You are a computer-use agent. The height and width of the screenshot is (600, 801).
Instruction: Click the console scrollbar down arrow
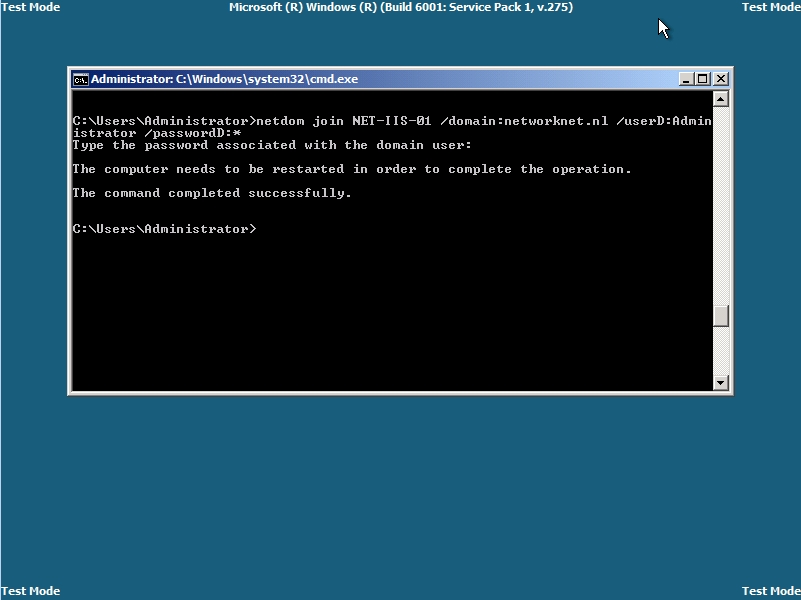[x=720, y=382]
